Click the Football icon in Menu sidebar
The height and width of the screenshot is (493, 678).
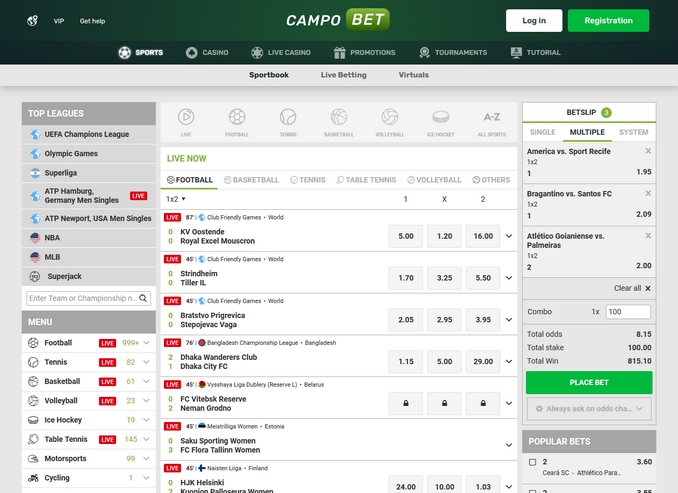click(x=33, y=343)
